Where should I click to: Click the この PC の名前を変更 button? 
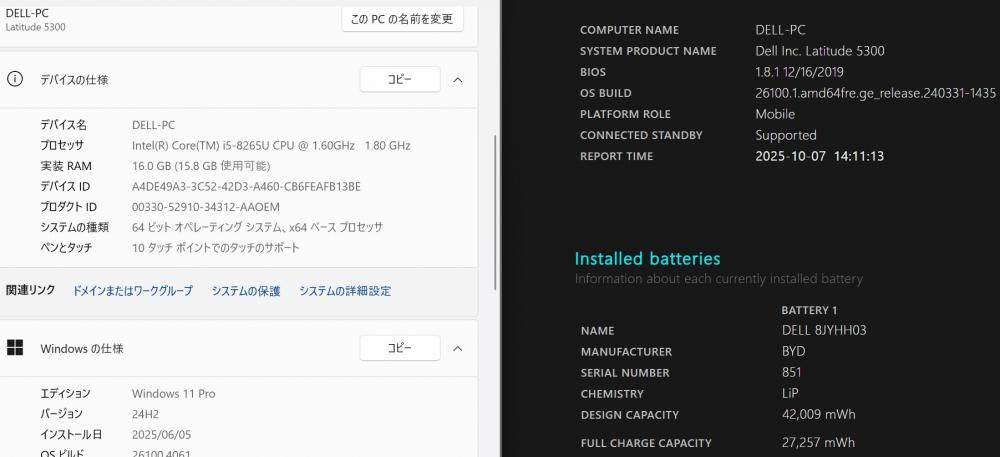(x=402, y=19)
